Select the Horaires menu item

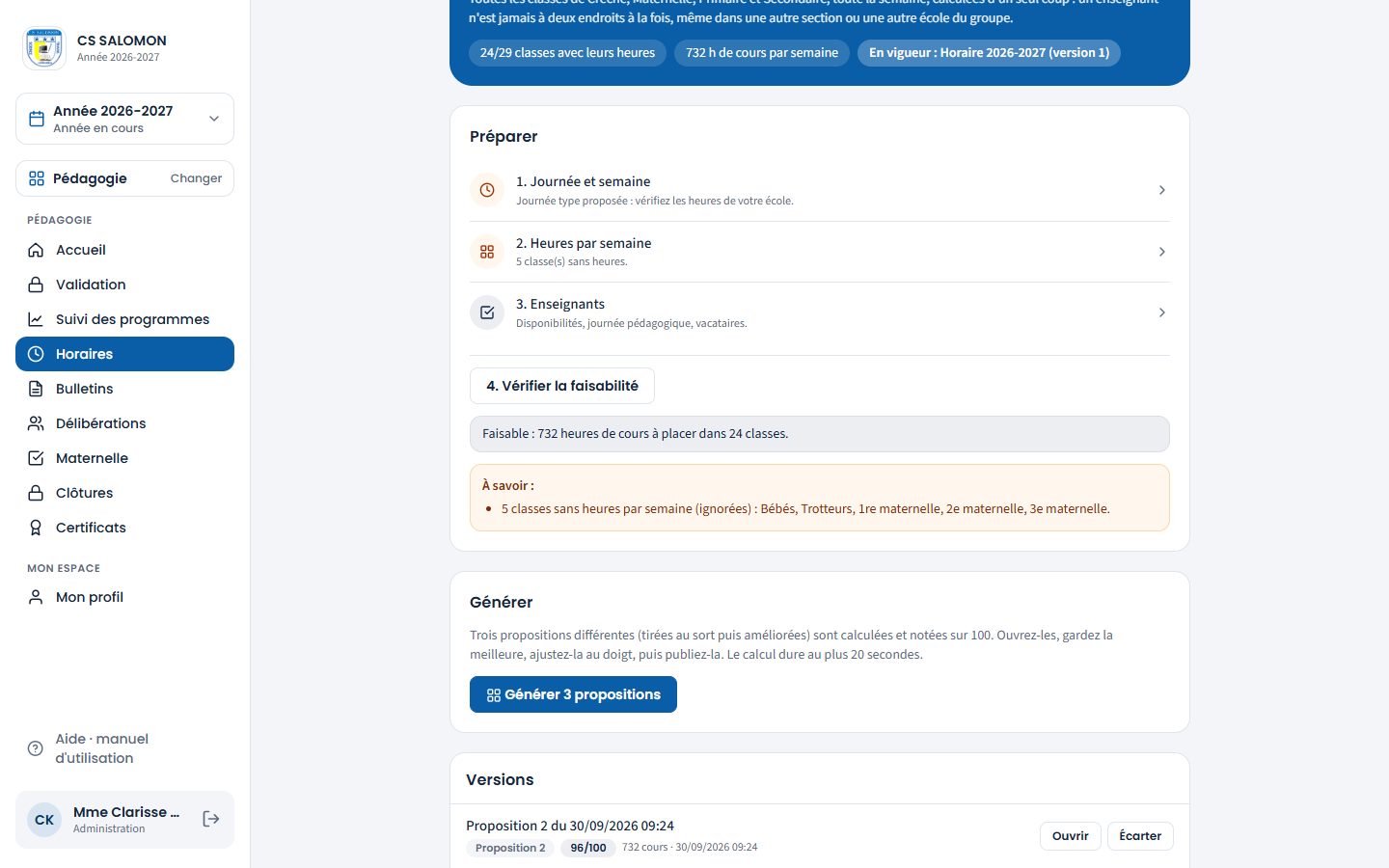(x=124, y=354)
